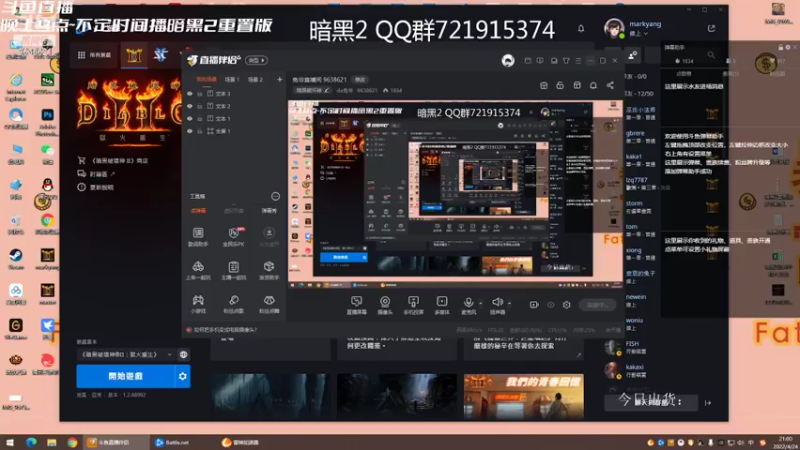Add a 摄像头 camera source
Image resolution: width=800 pixels, height=450 pixels.
pyautogui.click(x=385, y=305)
